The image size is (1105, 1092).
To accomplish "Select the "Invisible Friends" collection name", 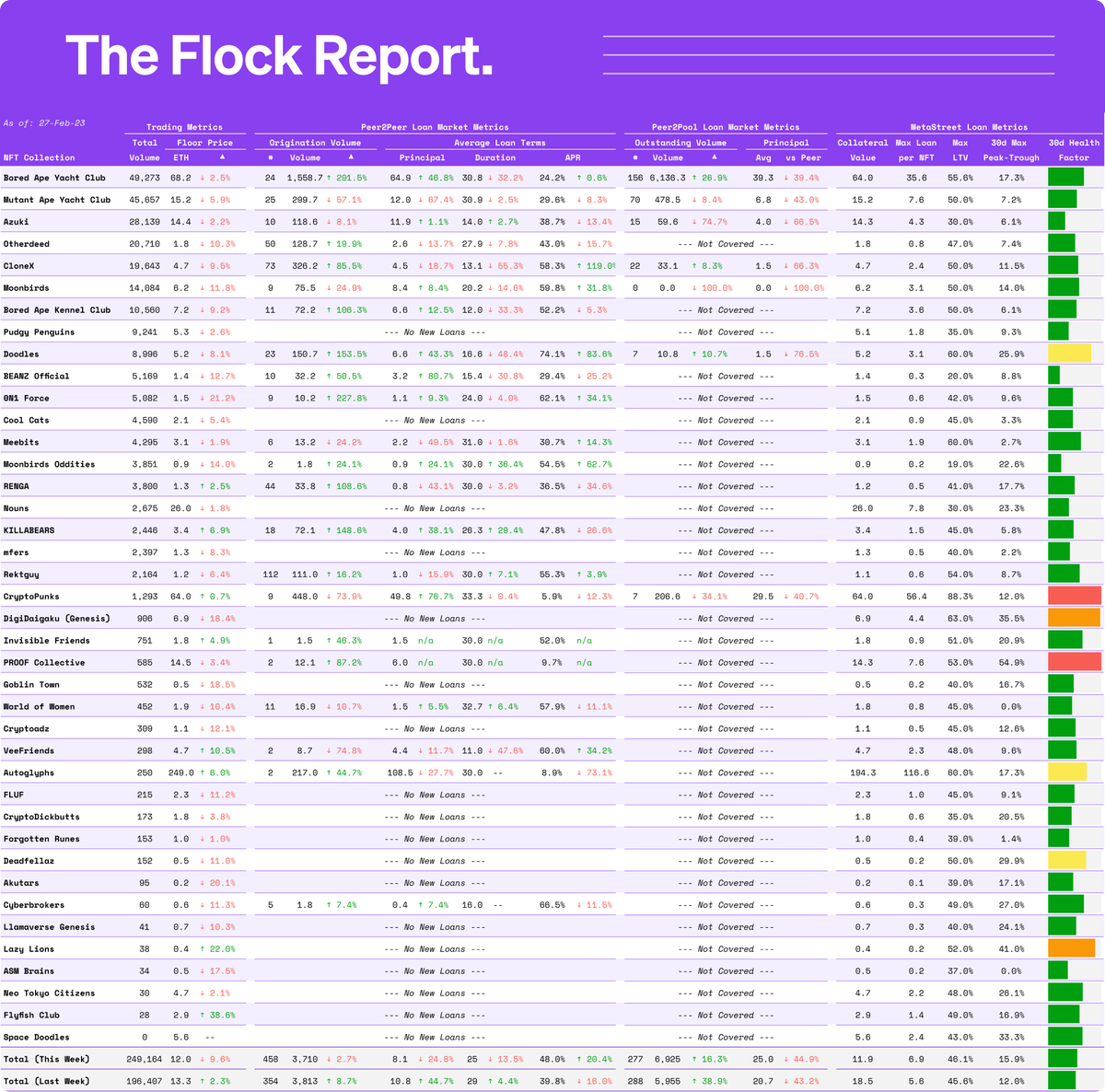I will tap(47, 641).
